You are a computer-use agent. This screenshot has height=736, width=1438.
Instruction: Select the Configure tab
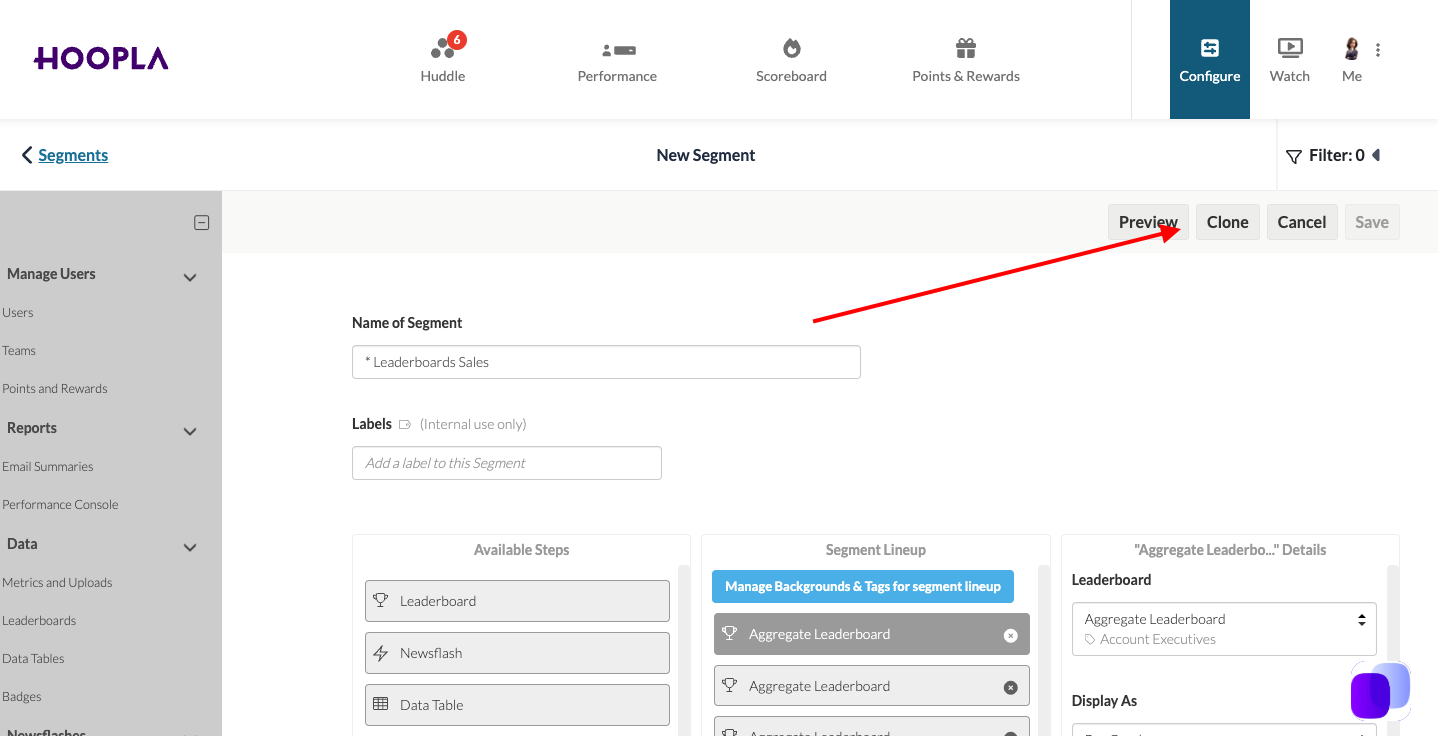[x=1210, y=60]
